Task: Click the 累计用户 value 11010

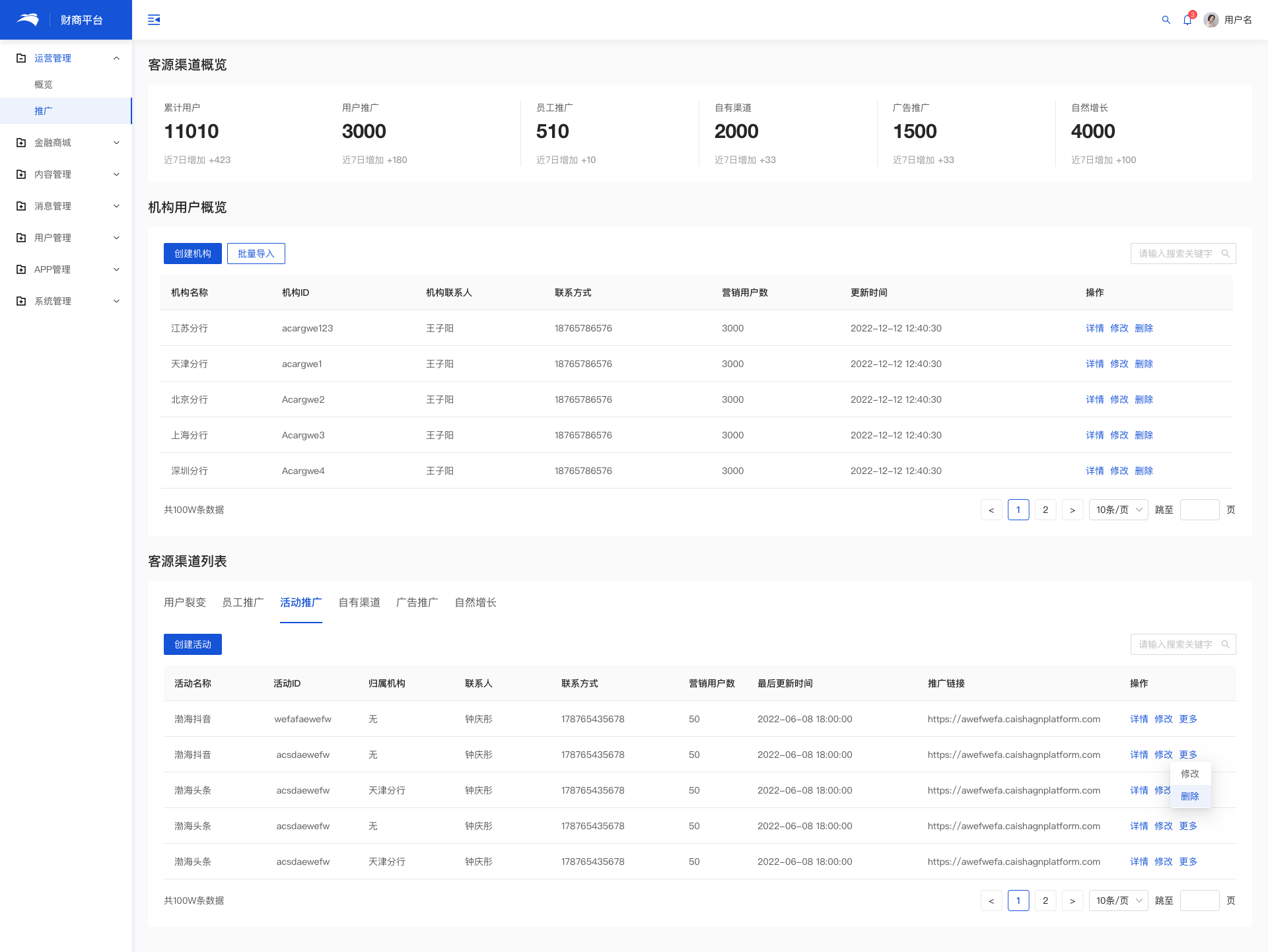Action: (x=192, y=131)
